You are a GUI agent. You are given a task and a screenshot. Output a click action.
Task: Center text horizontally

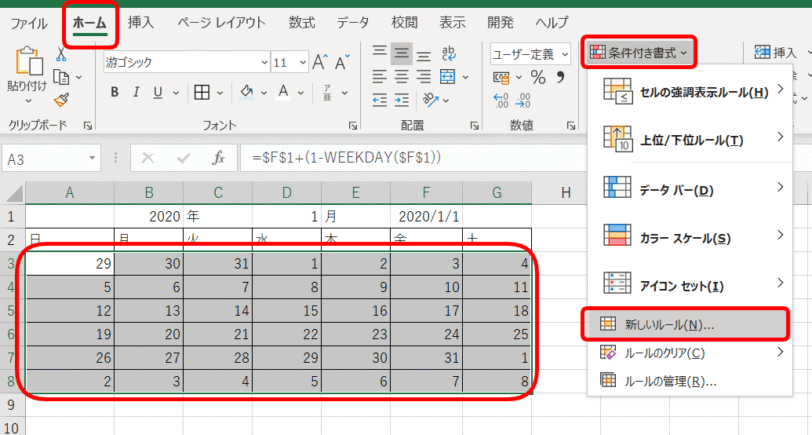(x=401, y=77)
